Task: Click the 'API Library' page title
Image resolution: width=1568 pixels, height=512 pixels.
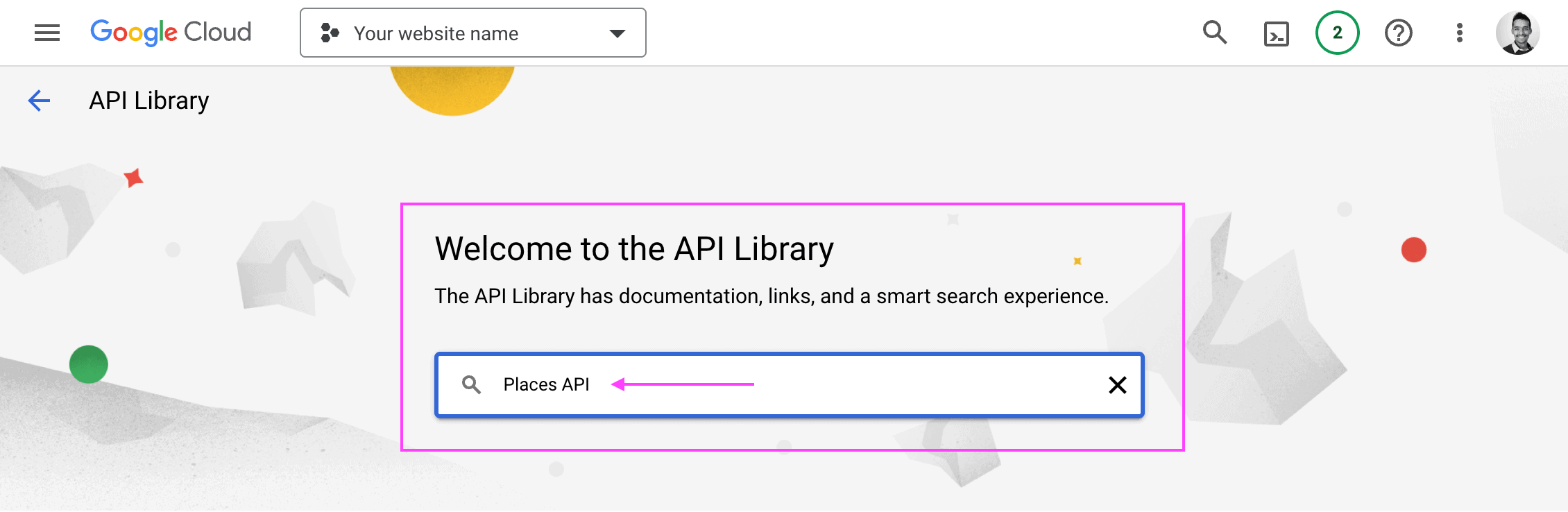Action: [x=149, y=101]
